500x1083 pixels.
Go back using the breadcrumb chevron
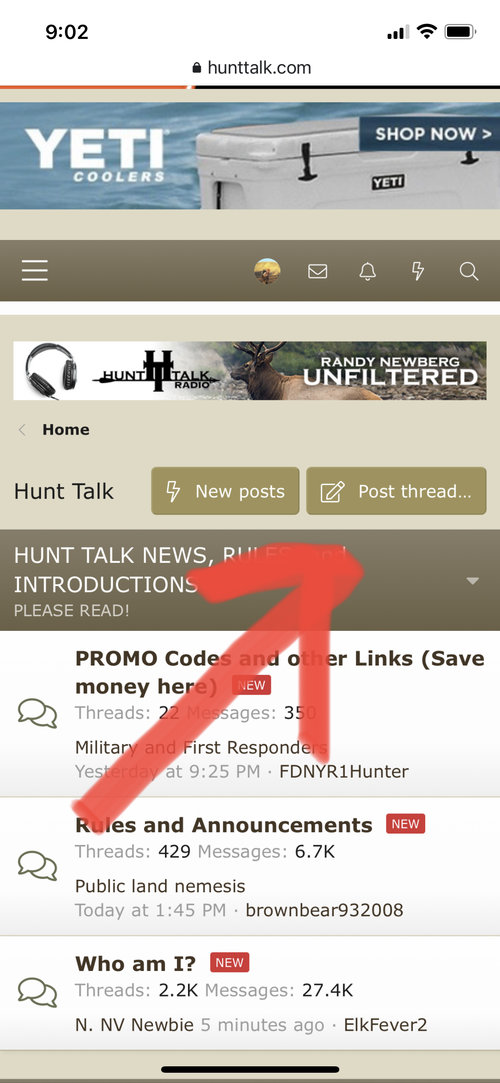coord(22,430)
